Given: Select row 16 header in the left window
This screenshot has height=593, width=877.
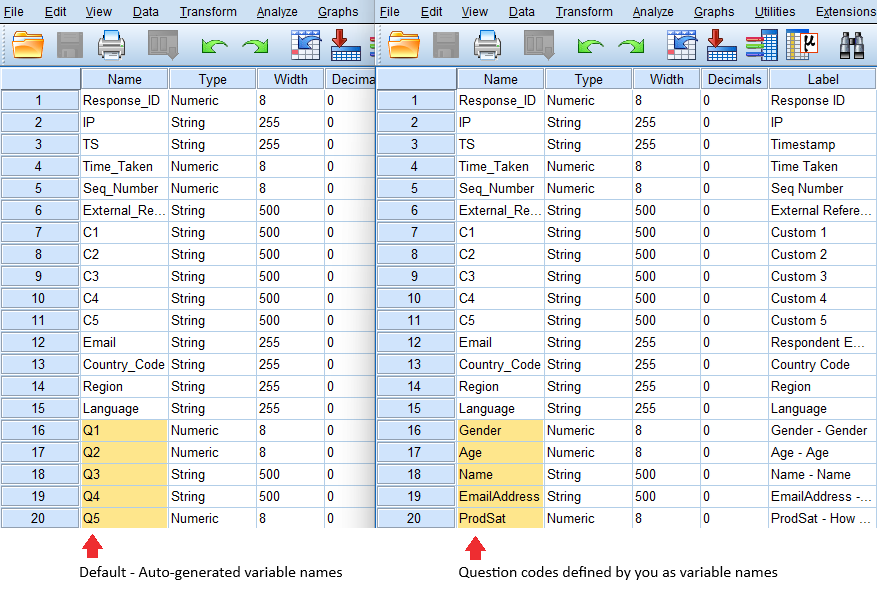Looking at the screenshot, I should 40,430.
